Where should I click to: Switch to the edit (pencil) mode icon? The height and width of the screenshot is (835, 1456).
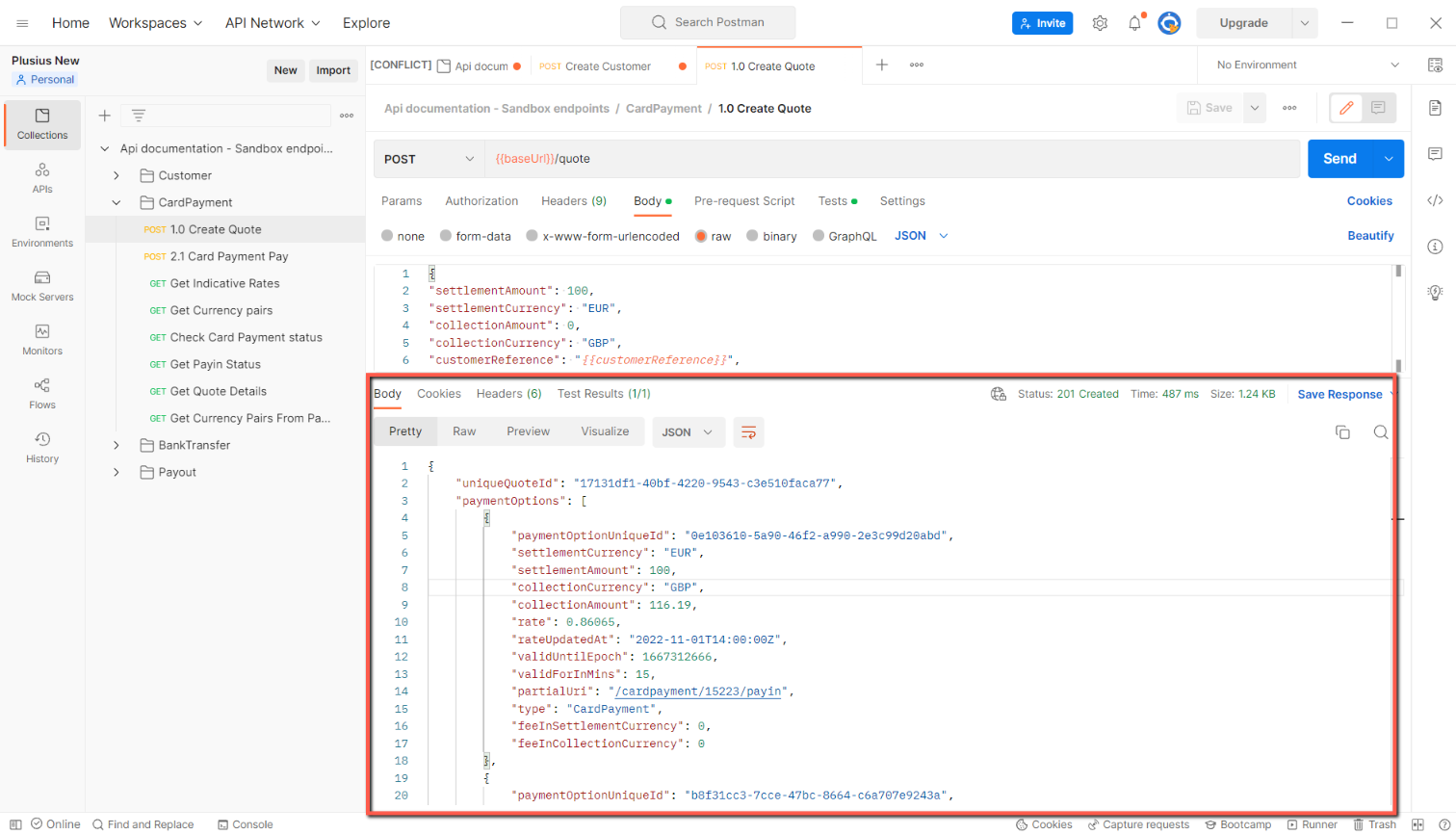1346,108
